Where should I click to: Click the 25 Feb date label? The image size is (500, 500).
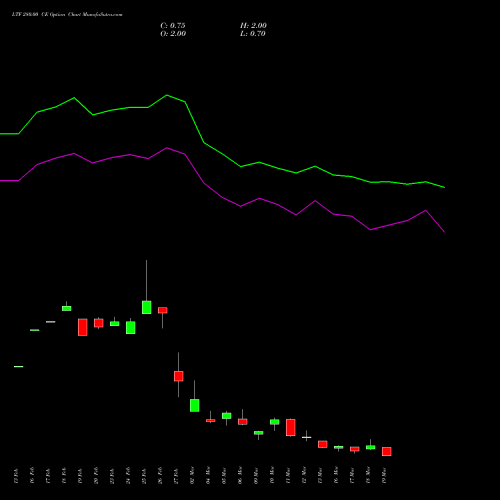click(x=144, y=476)
